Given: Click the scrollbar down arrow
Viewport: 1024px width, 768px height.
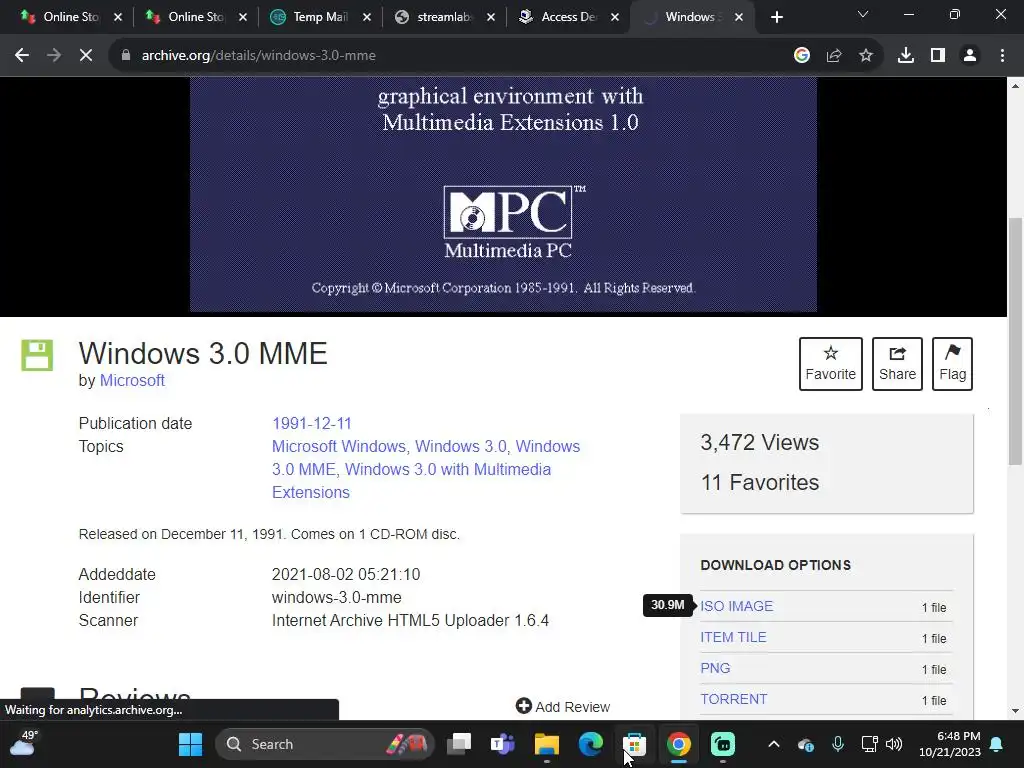Looking at the screenshot, I should 1016,711.
